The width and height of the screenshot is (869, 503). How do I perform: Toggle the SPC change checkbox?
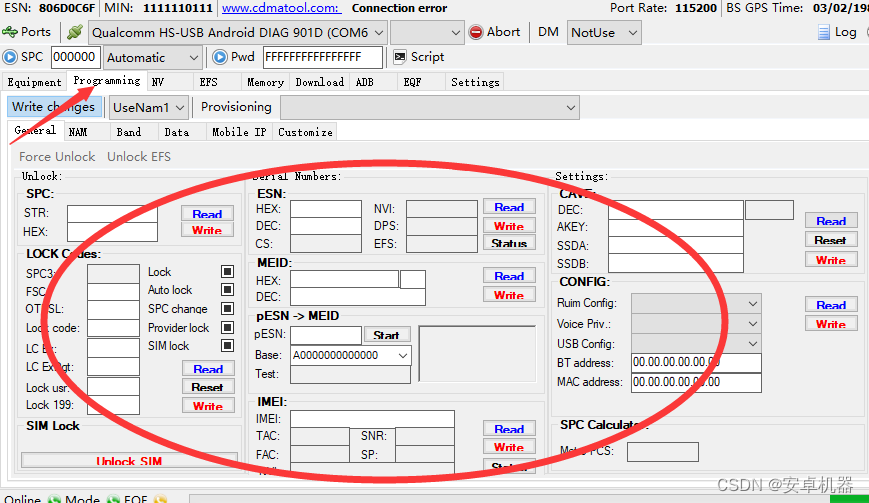(x=227, y=309)
